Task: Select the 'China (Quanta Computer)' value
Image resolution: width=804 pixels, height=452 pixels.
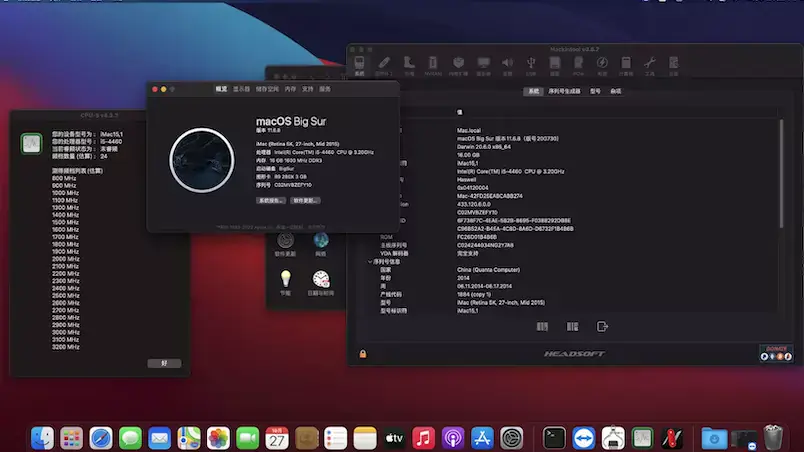Action: [x=488, y=270]
